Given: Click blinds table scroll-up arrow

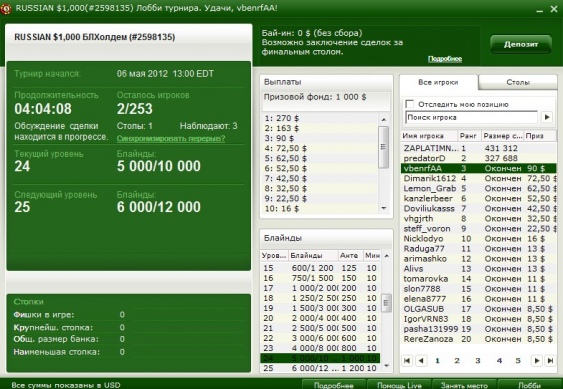Looking at the screenshot, I should click(x=386, y=256).
